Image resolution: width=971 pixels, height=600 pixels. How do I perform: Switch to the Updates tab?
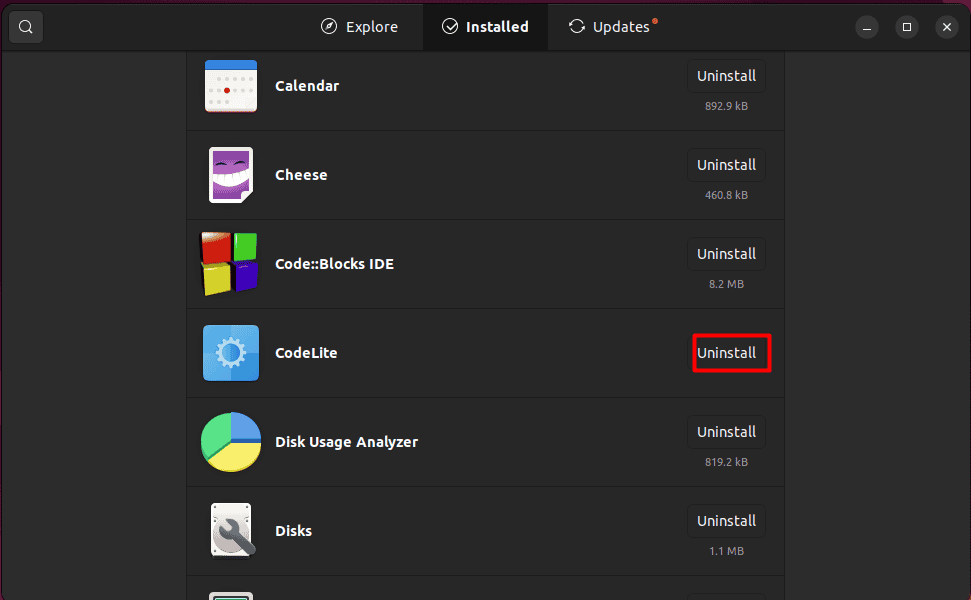[x=612, y=27]
